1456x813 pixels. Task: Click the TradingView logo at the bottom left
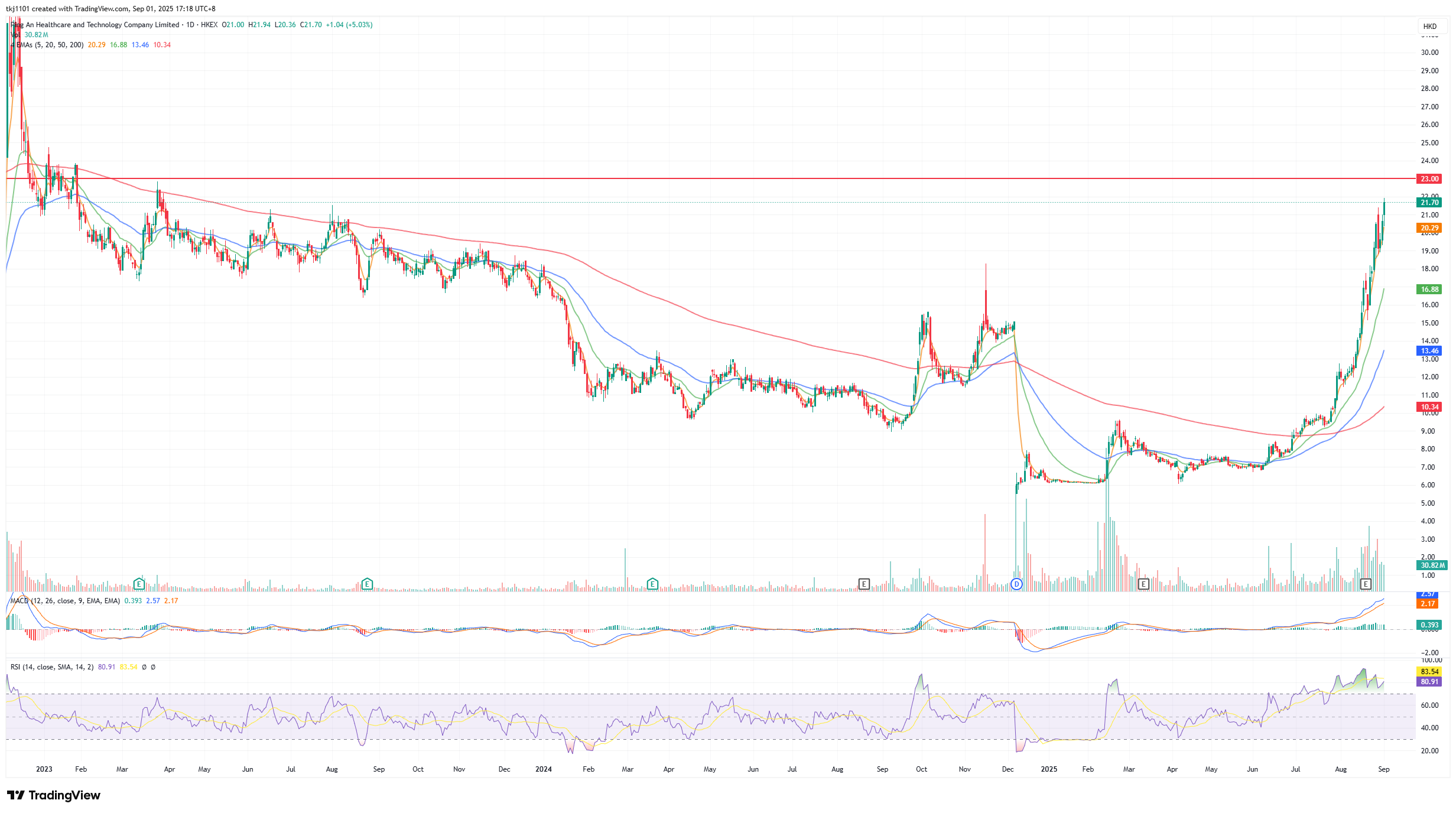coord(54,795)
